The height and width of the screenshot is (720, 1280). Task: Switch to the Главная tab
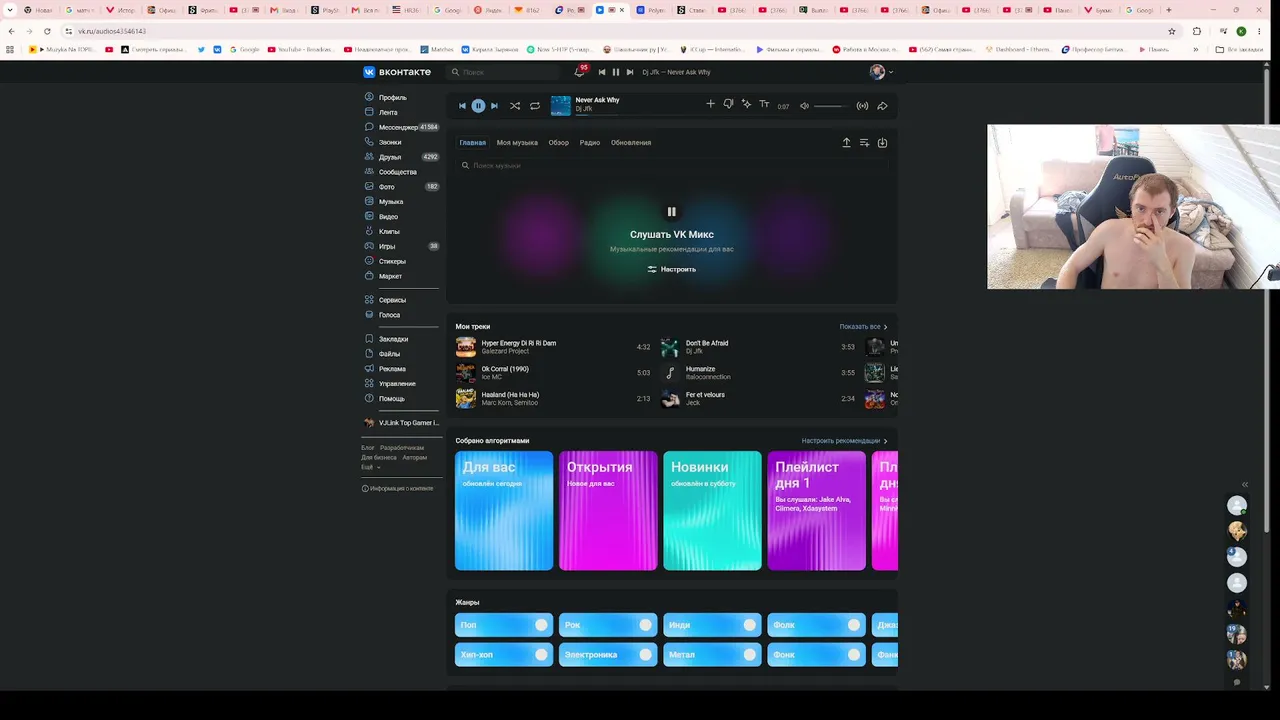coord(473,142)
